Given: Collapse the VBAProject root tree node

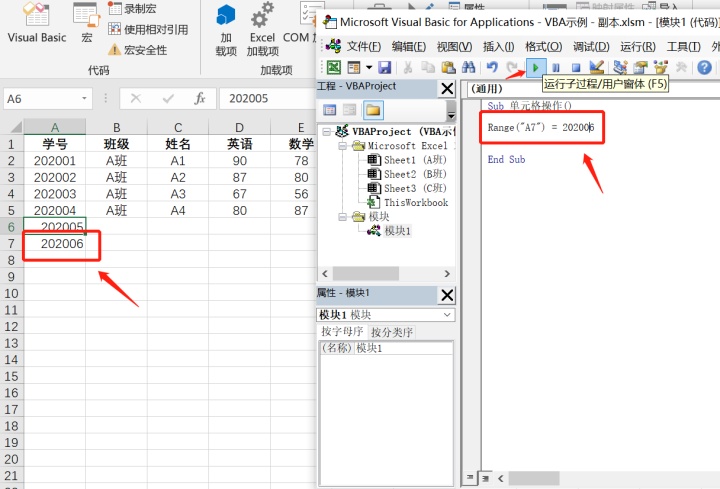Looking at the screenshot, I should [326, 132].
